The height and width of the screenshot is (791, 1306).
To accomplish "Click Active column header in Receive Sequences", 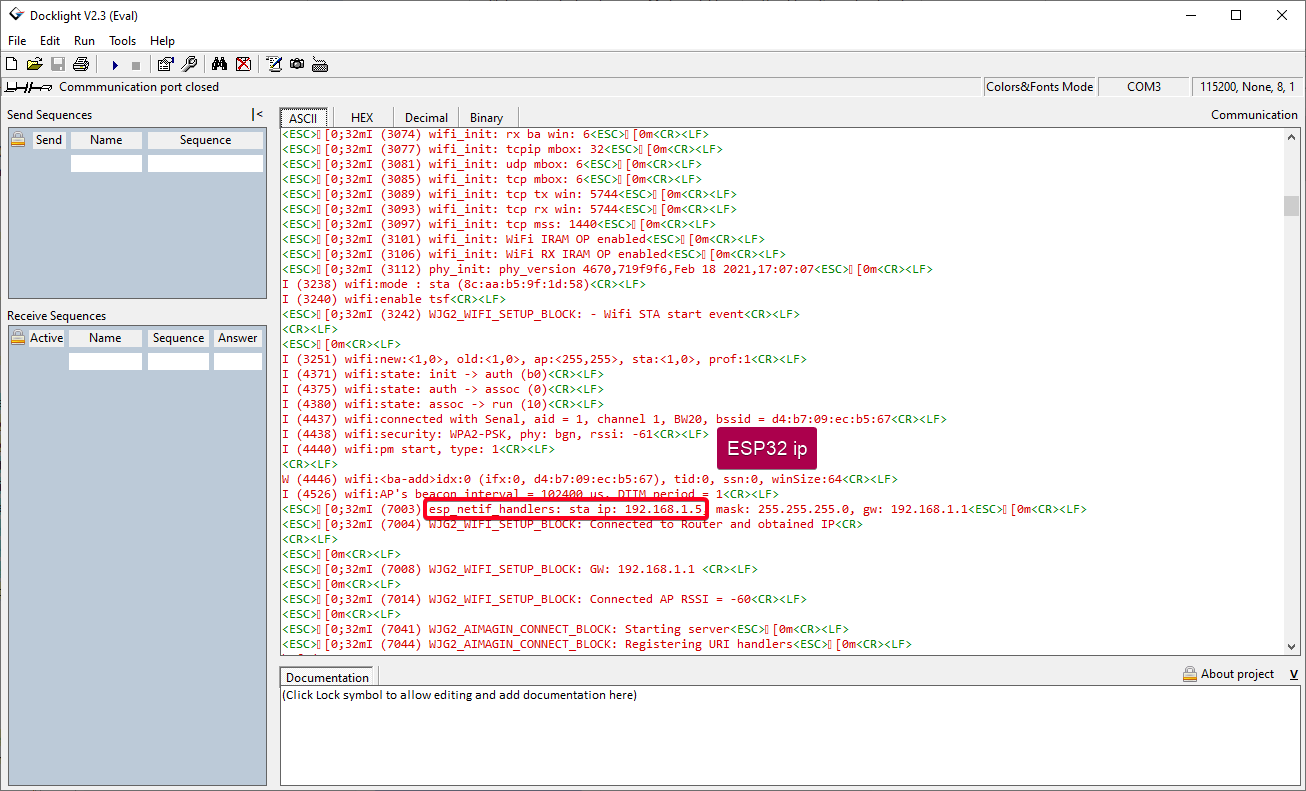I will click(x=47, y=338).
